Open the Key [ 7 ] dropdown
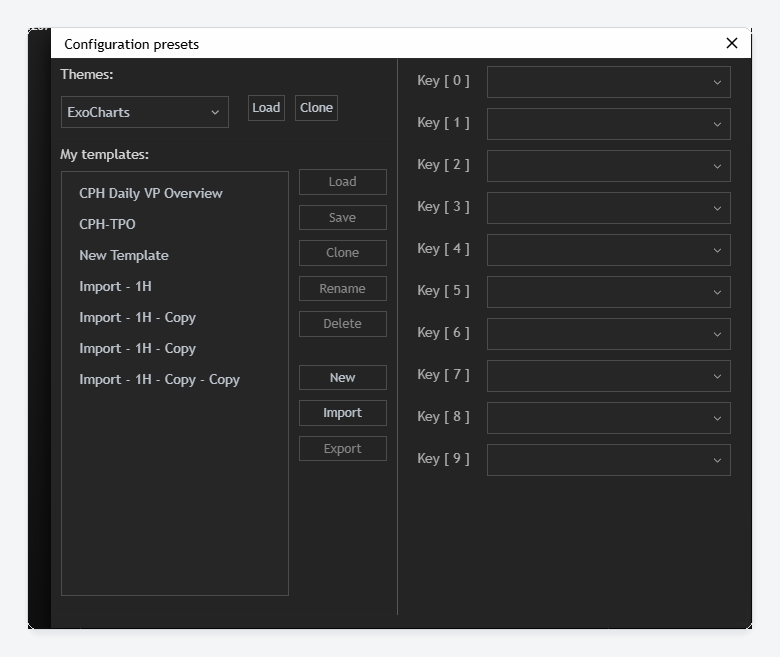This screenshot has width=780, height=657. click(x=609, y=376)
